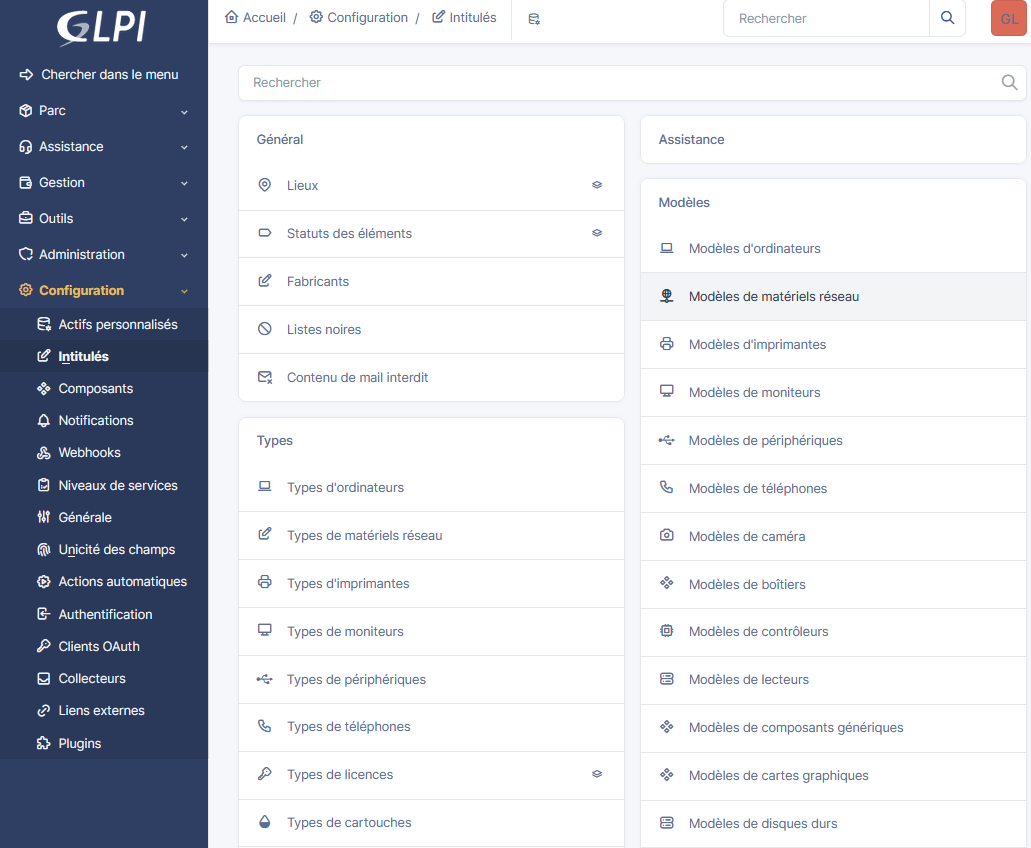Click the camera icon beside Modèles de caméra

(667, 535)
